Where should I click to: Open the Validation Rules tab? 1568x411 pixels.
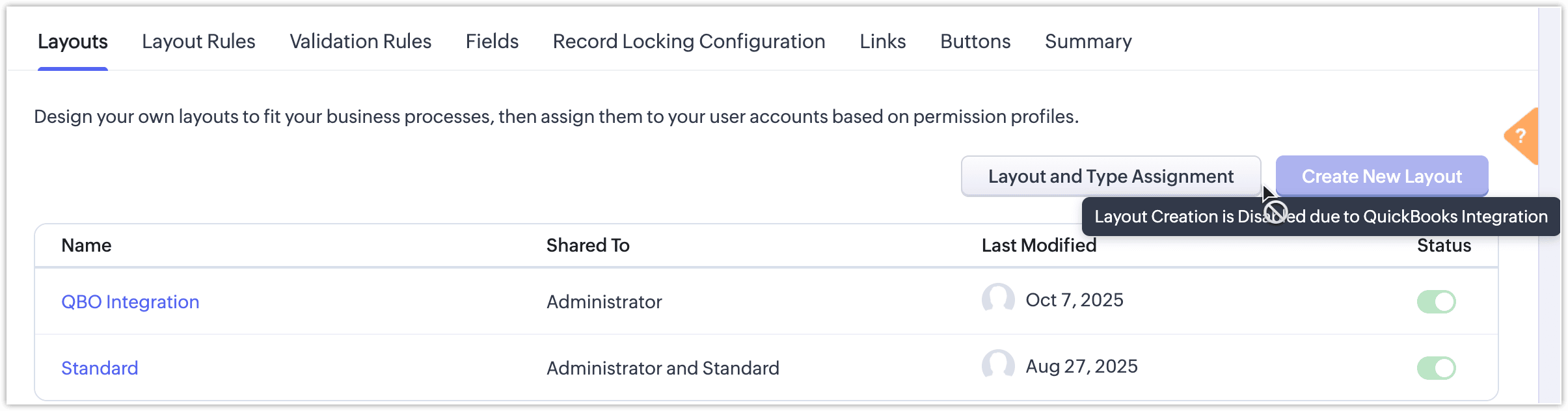(x=360, y=42)
